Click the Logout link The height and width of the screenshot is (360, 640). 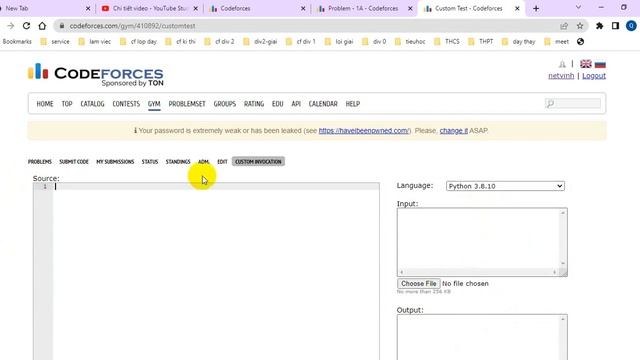tap(594, 76)
